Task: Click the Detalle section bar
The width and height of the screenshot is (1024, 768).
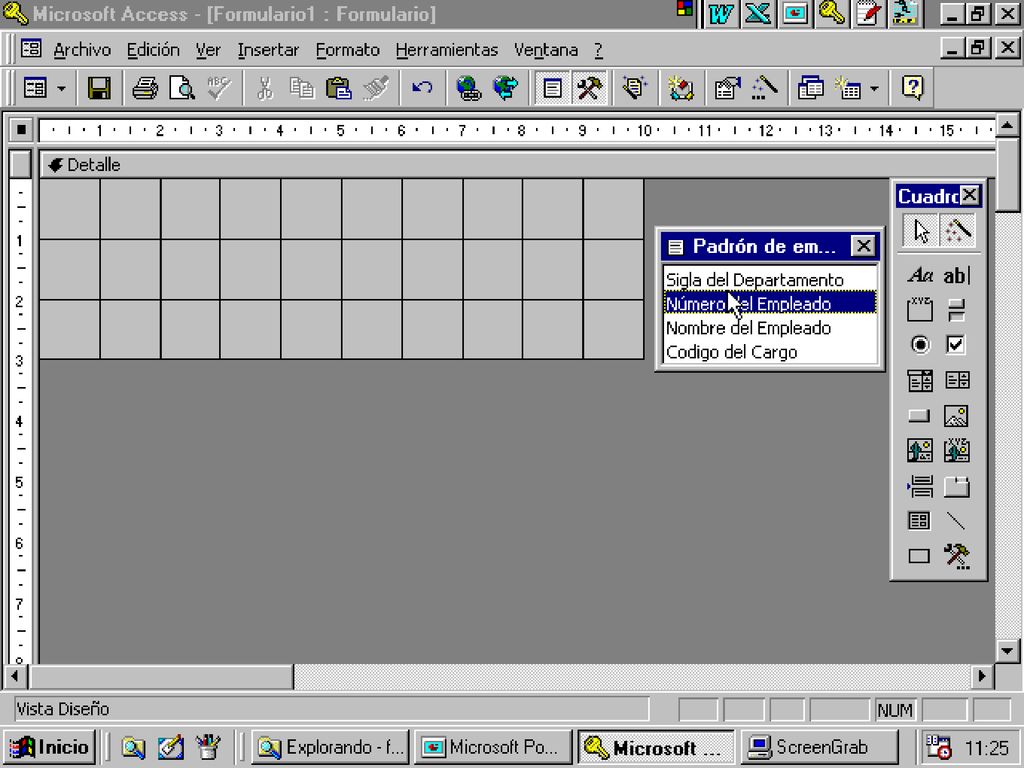Action: [x=517, y=165]
